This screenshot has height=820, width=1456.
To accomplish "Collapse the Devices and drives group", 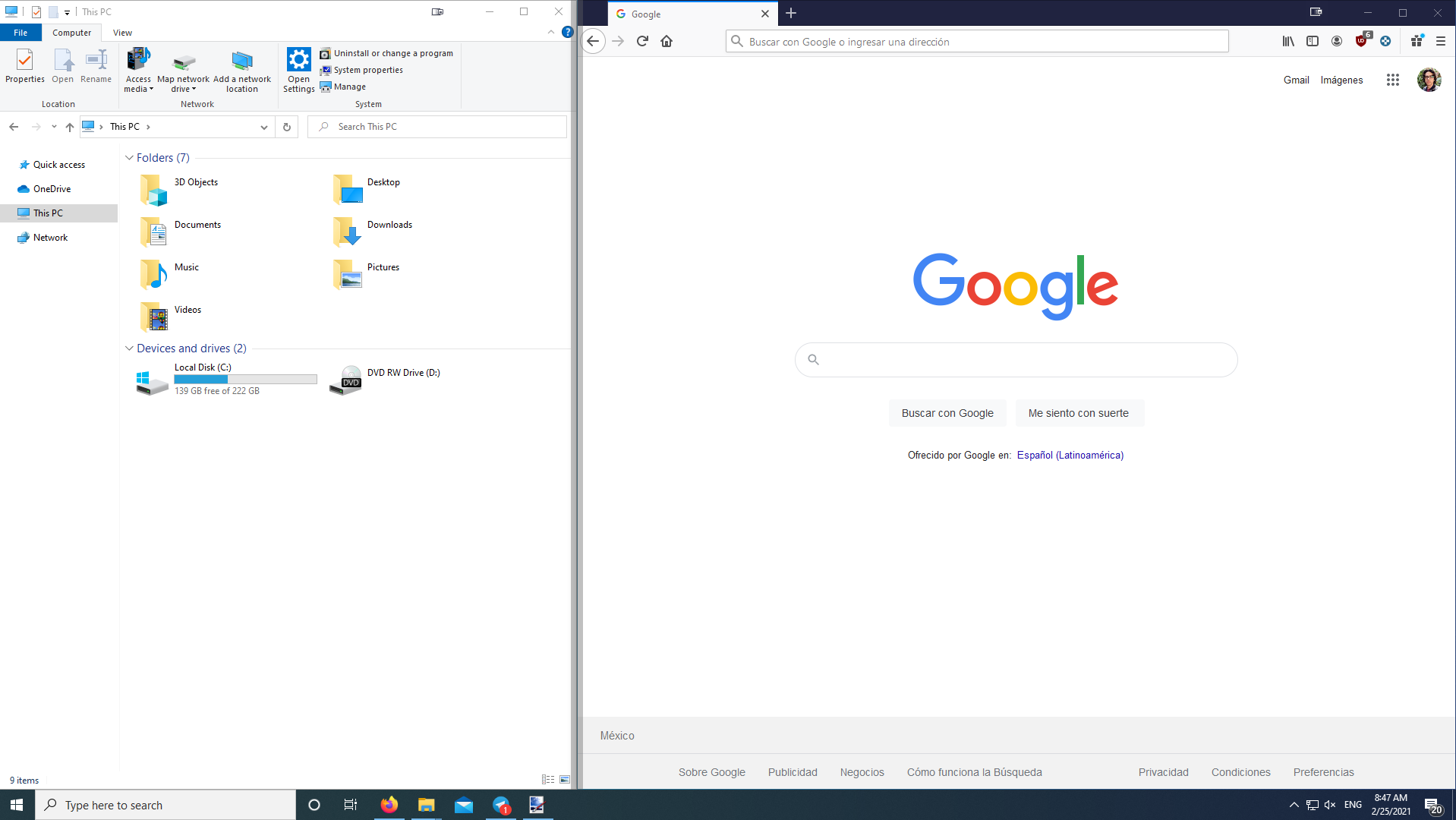I will (x=129, y=348).
